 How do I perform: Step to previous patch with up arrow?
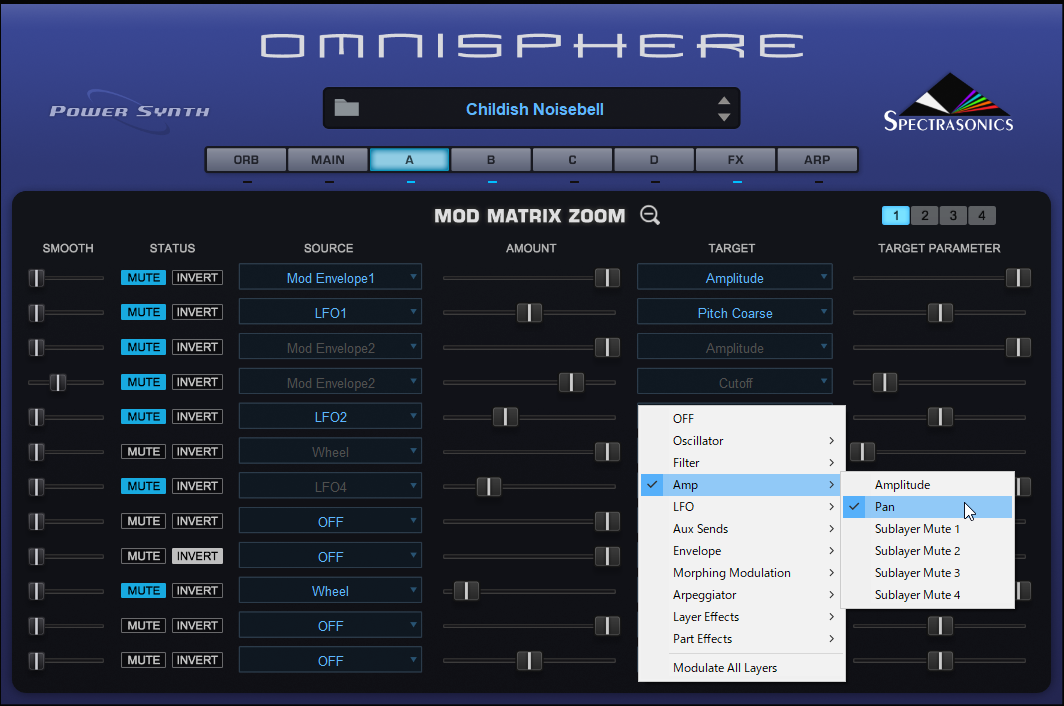[x=724, y=100]
